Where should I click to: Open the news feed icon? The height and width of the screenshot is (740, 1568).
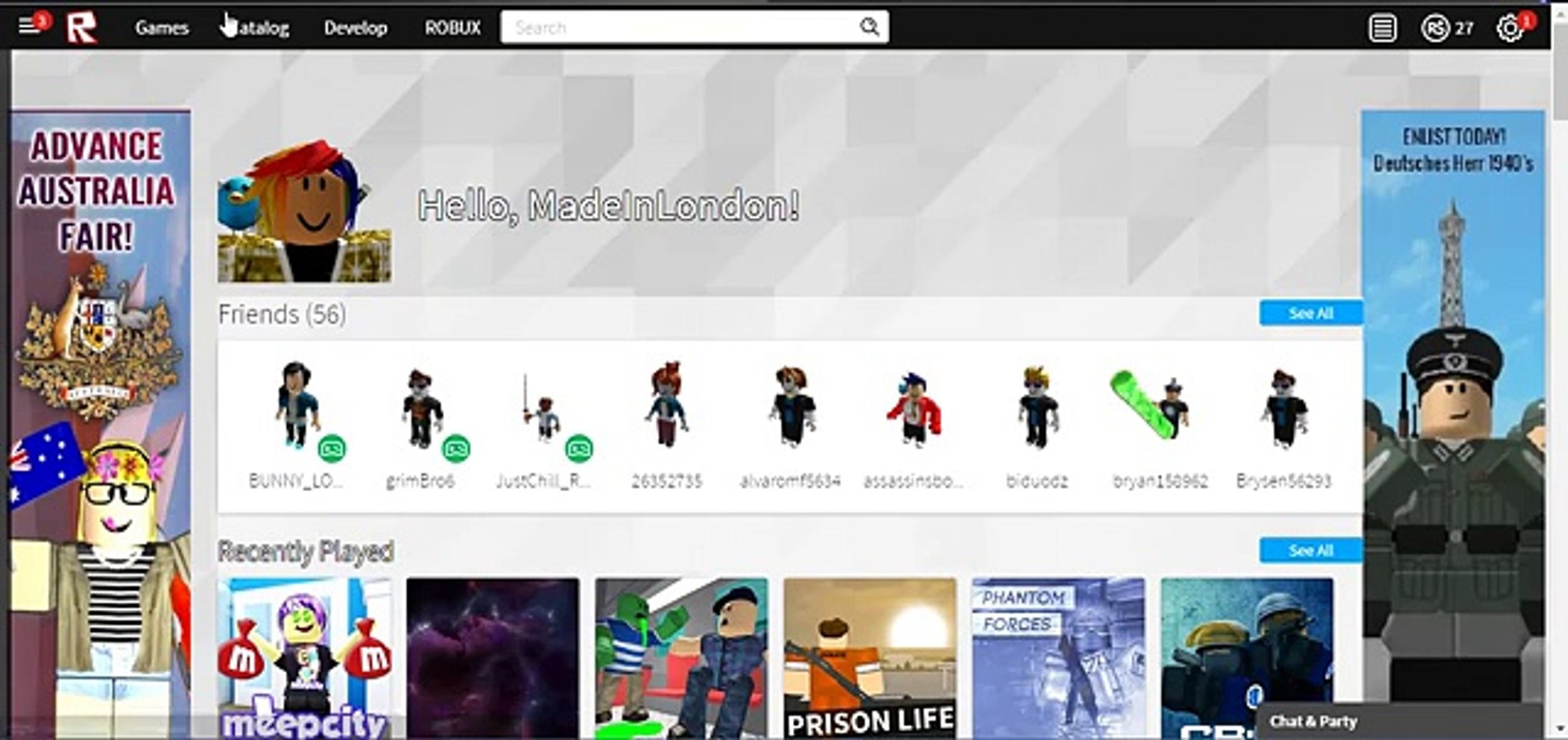tap(1382, 28)
